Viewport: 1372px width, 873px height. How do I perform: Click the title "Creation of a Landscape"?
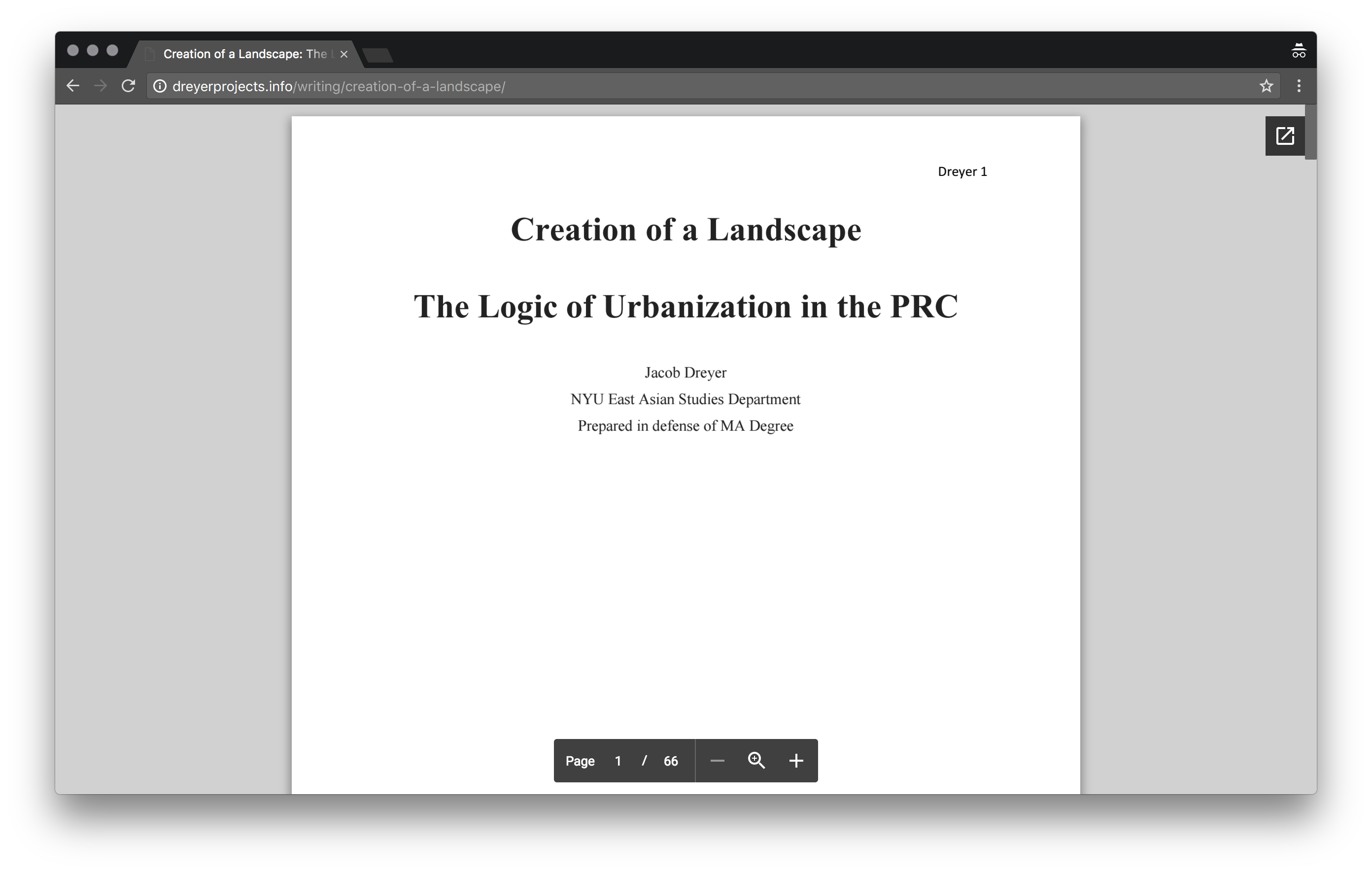click(686, 230)
